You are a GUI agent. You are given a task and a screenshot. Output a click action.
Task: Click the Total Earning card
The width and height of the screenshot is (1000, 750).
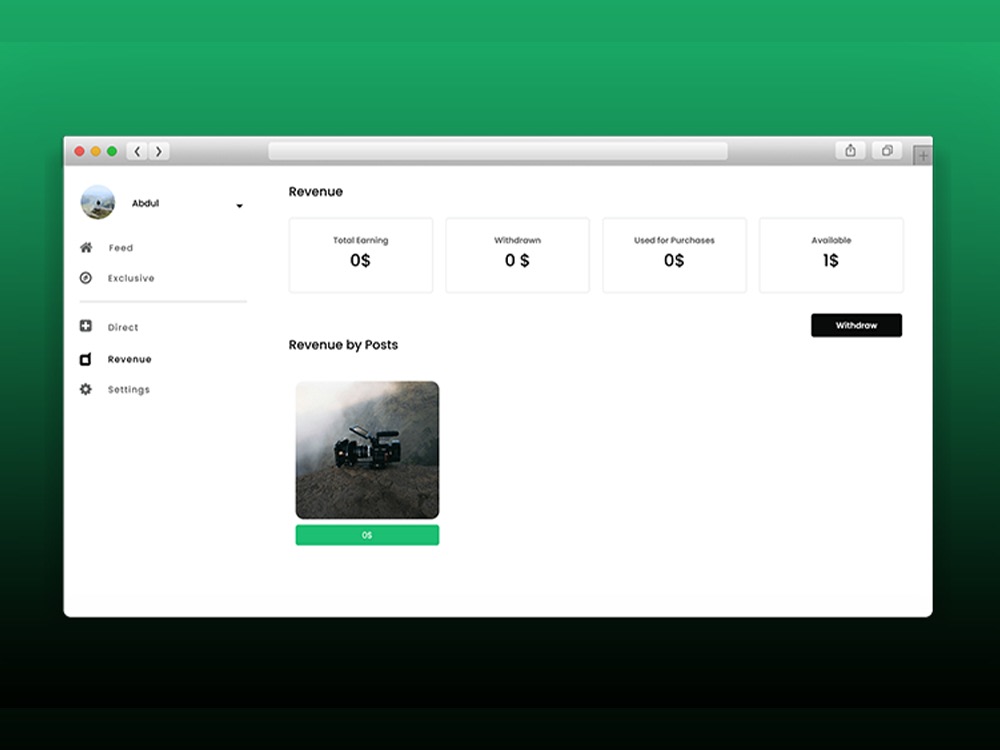361,255
